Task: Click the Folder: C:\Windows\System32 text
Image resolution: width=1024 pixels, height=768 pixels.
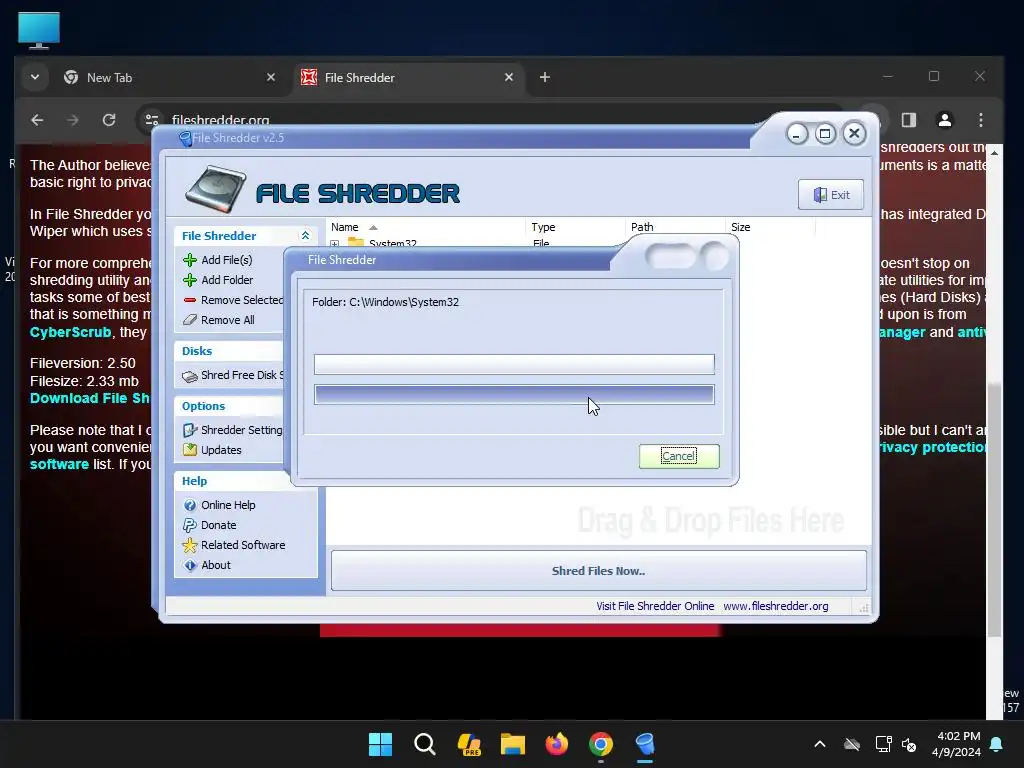Action: (385, 302)
